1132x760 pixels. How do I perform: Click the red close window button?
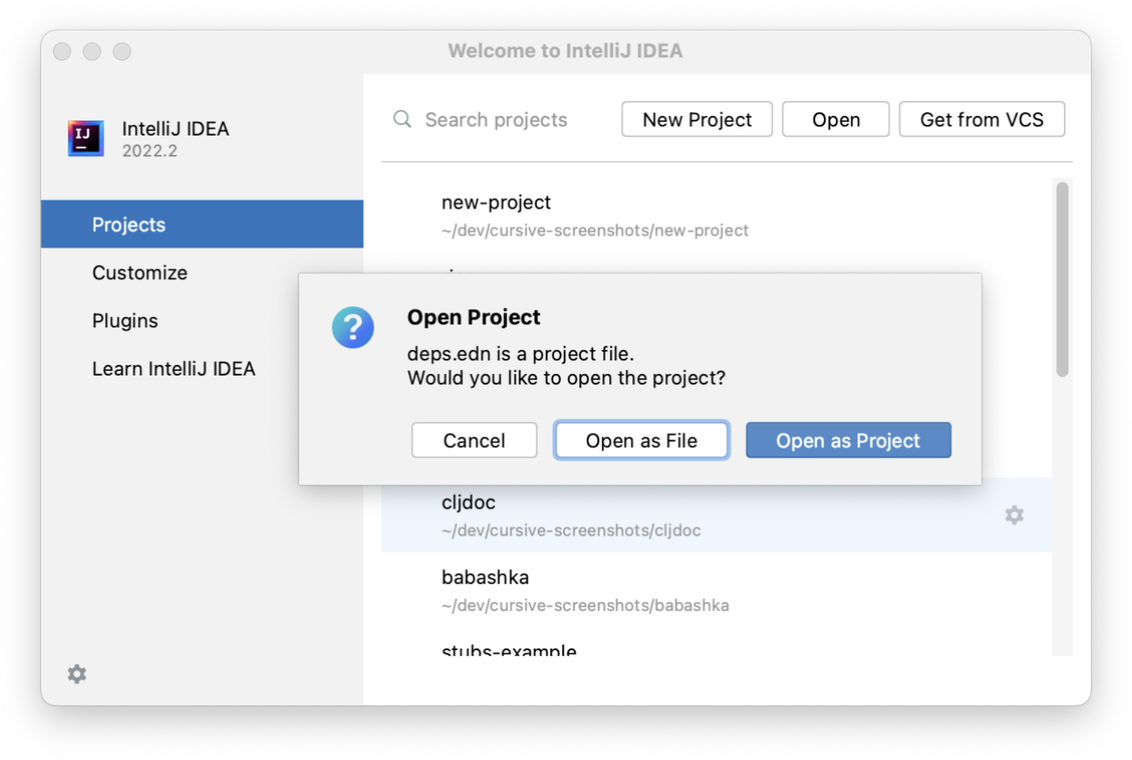click(62, 51)
